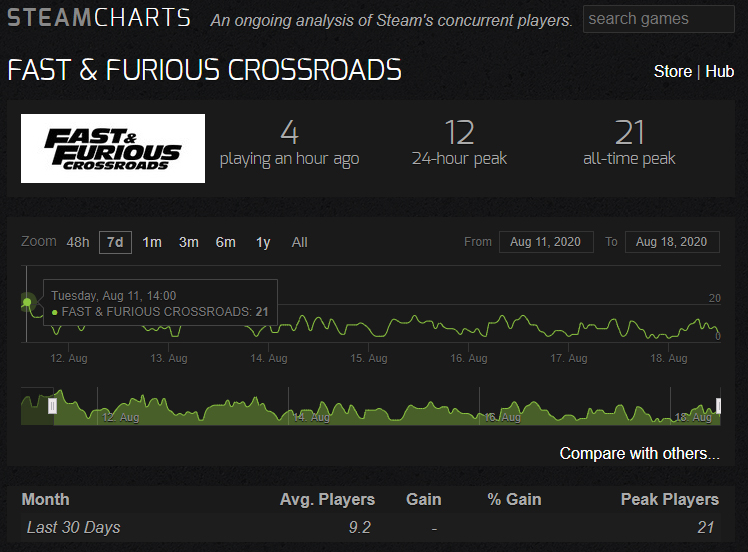Set chart zoom to 1y
The image size is (748, 552).
coord(263,242)
